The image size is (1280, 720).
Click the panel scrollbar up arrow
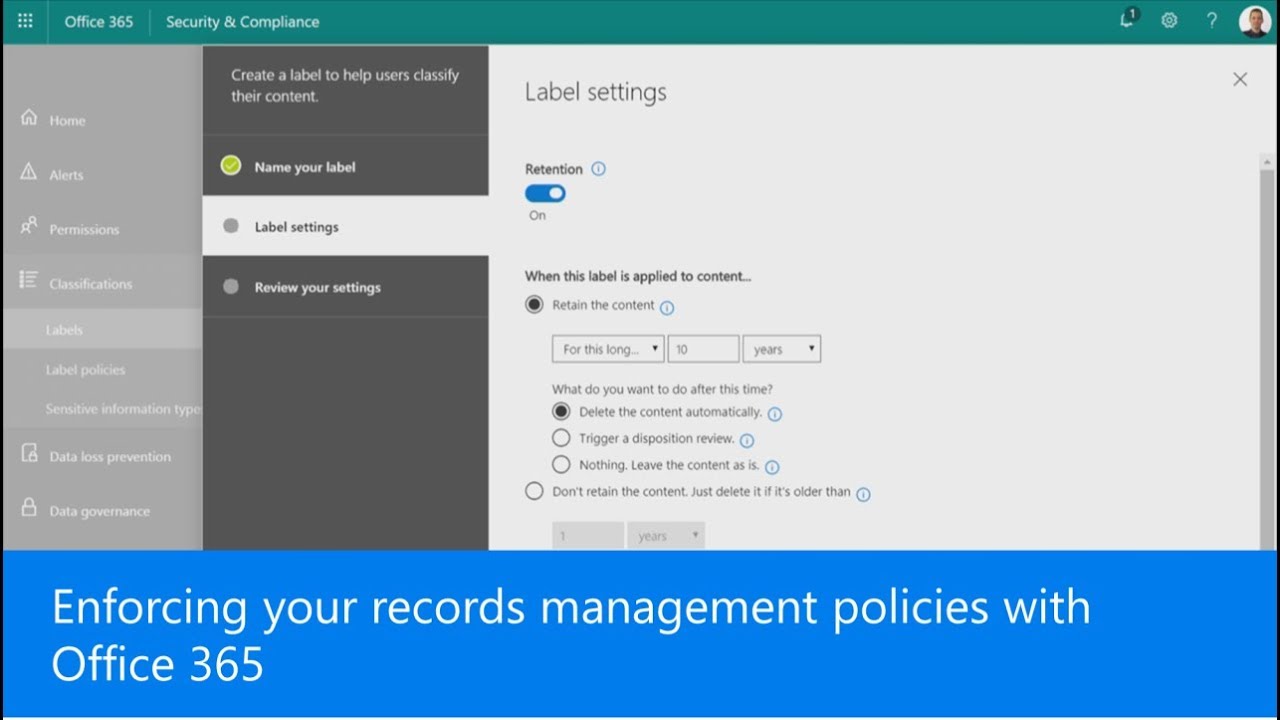(1268, 162)
